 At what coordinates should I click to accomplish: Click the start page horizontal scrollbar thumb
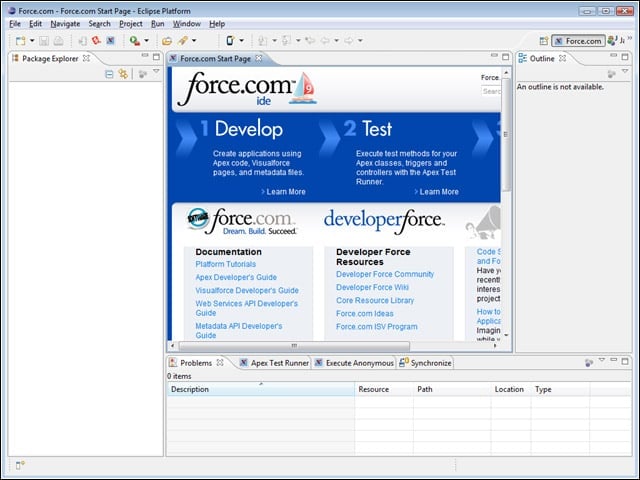pos(294,346)
